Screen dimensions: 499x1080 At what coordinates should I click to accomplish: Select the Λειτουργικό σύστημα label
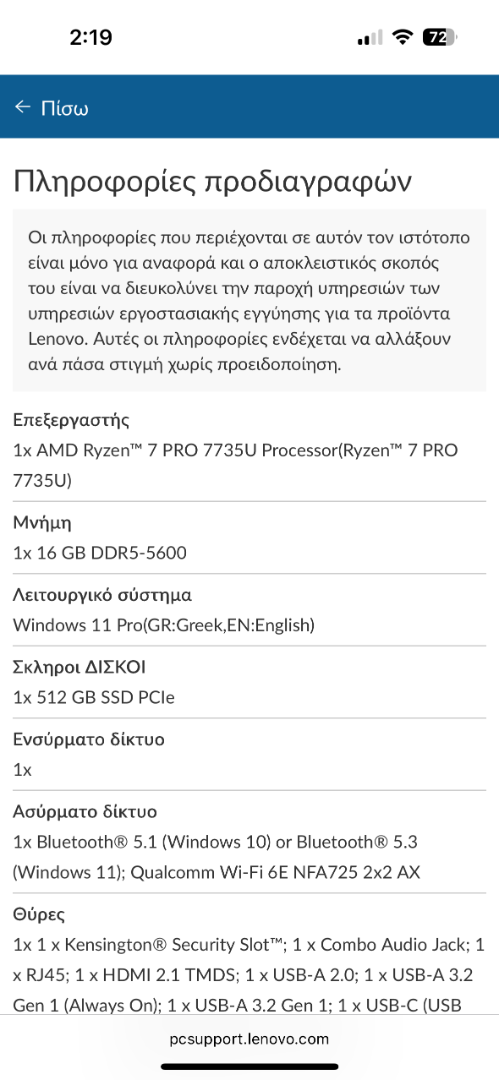point(103,595)
